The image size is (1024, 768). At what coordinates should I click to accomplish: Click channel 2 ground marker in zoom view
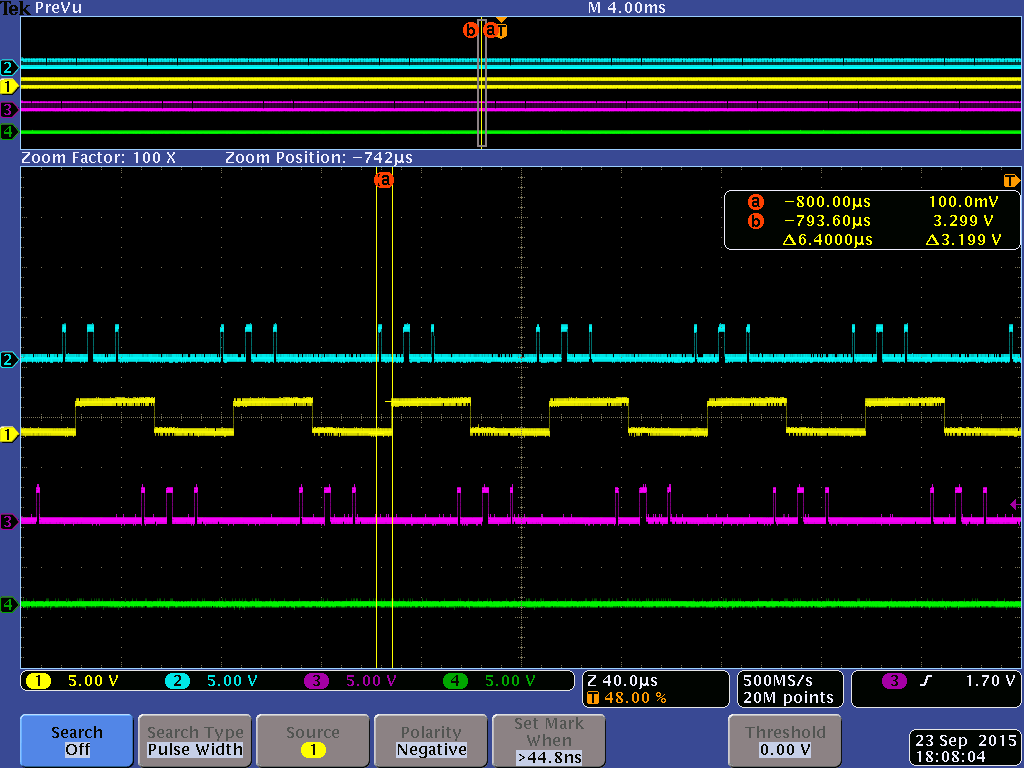pyautogui.click(x=9, y=359)
